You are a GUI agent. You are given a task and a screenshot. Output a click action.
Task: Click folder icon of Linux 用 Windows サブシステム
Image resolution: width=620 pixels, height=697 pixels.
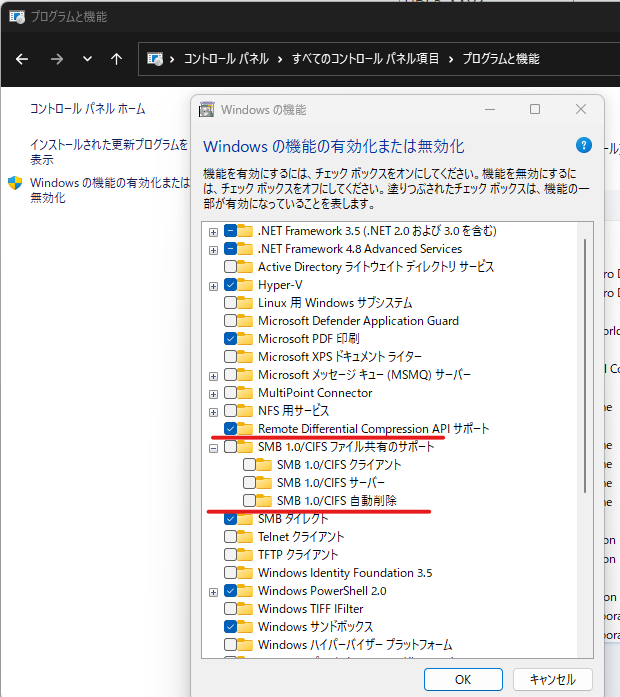[245, 303]
